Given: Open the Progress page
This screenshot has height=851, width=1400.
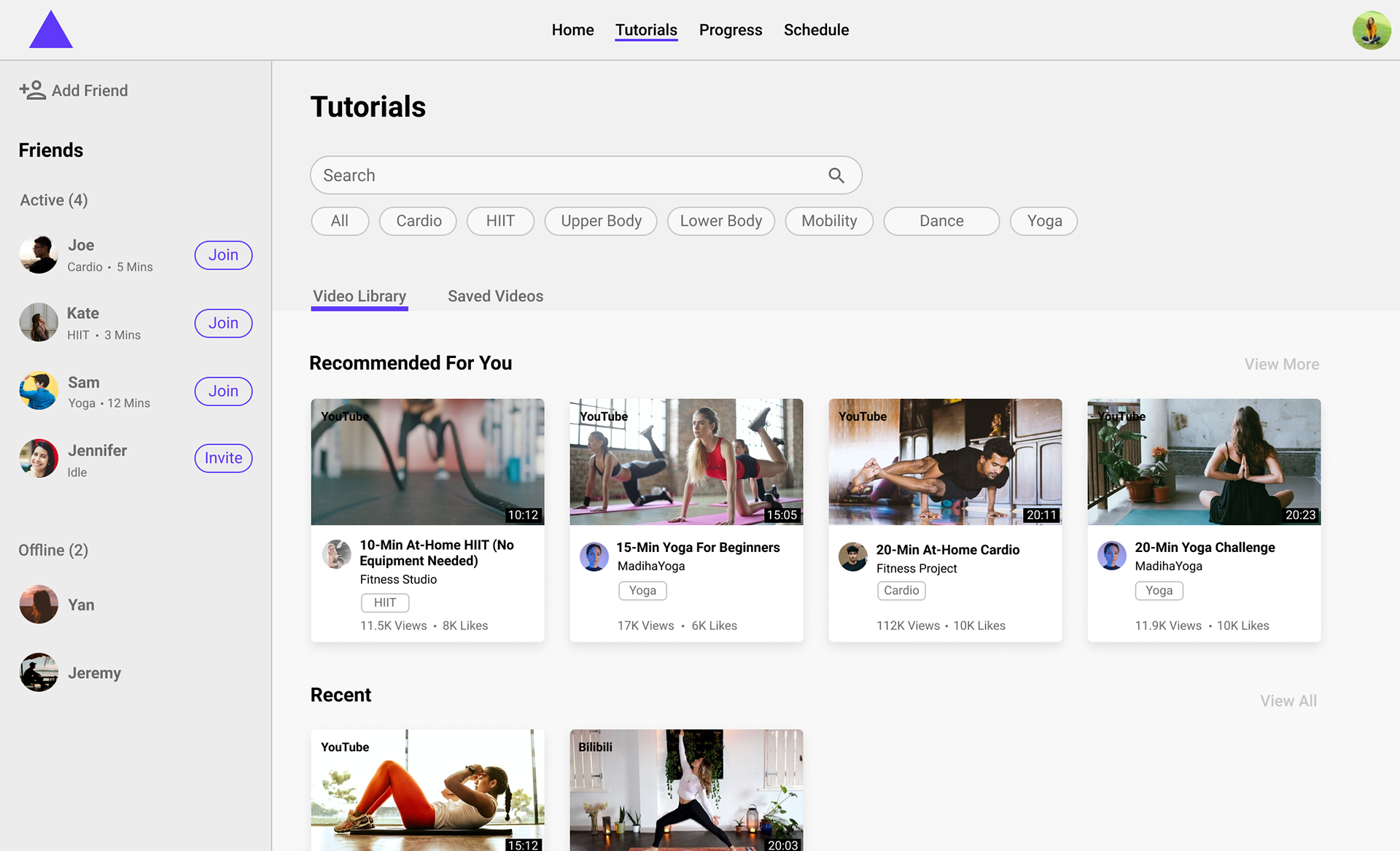Looking at the screenshot, I should click(x=731, y=30).
